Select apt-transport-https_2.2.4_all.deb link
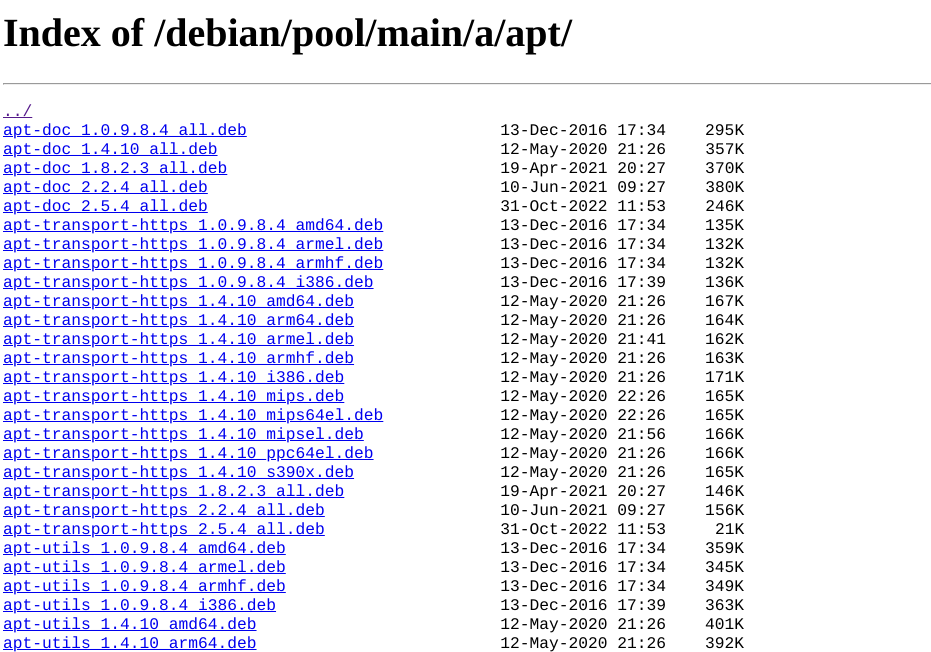Screen dimensions: 931x652 (164, 510)
